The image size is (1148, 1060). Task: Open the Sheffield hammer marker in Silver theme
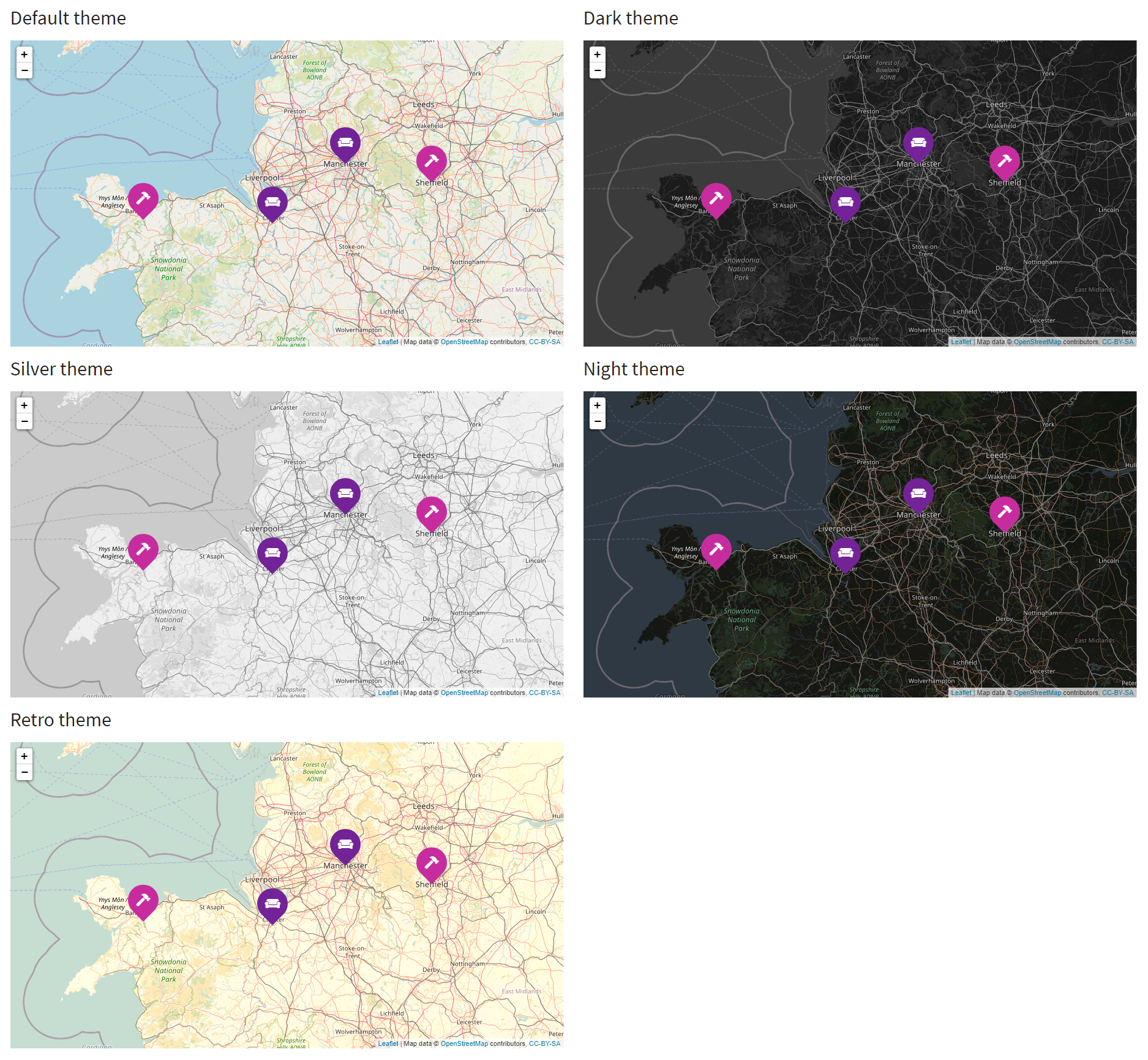coord(432,514)
